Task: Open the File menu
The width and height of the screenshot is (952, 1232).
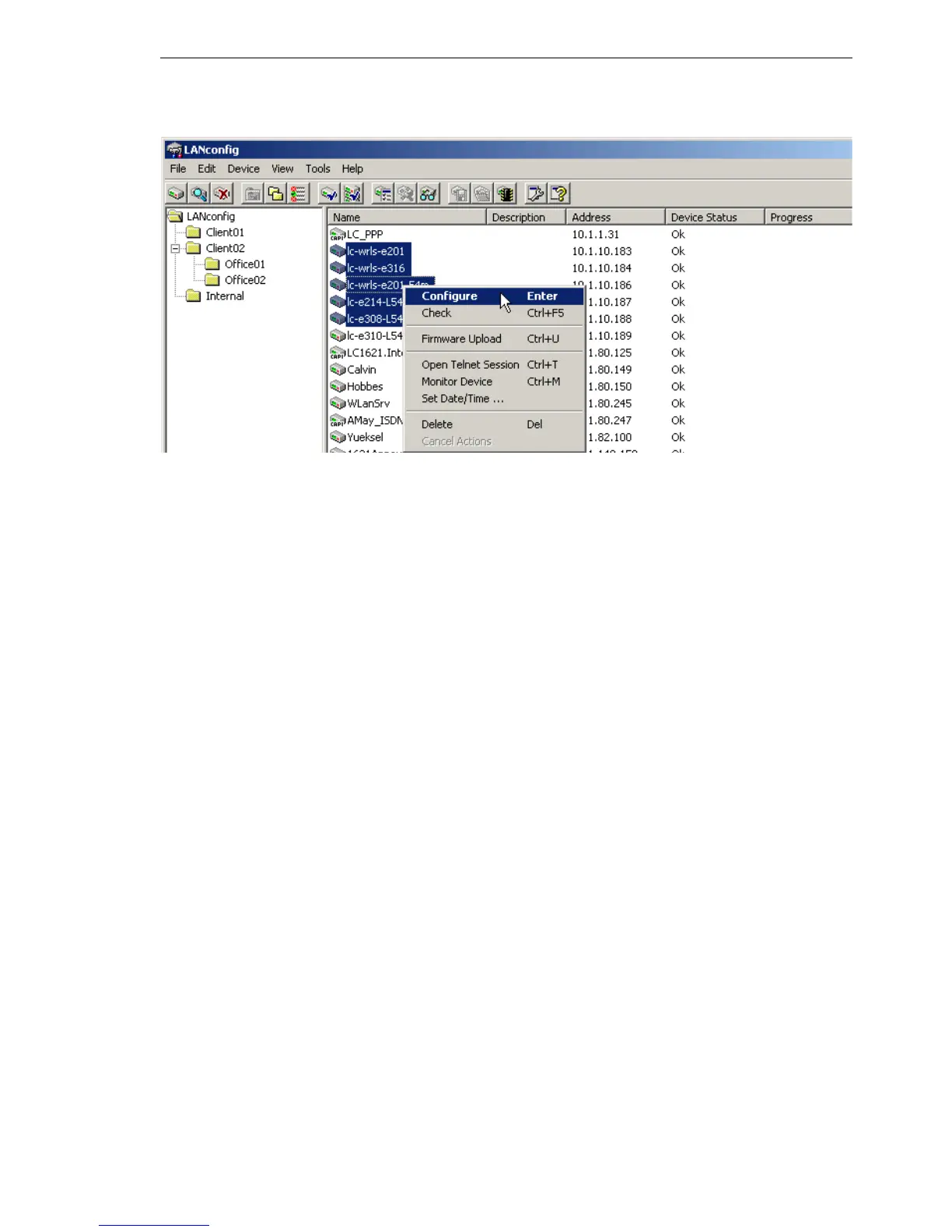Action: click(178, 169)
